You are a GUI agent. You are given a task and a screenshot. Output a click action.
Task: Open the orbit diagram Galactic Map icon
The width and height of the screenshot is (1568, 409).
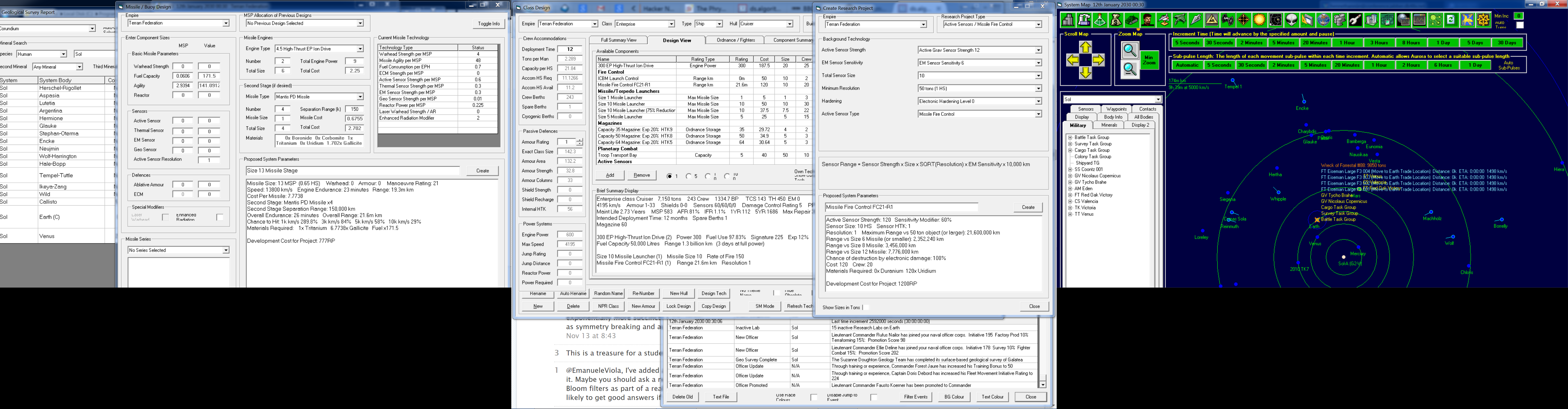pyautogui.click(x=1276, y=19)
